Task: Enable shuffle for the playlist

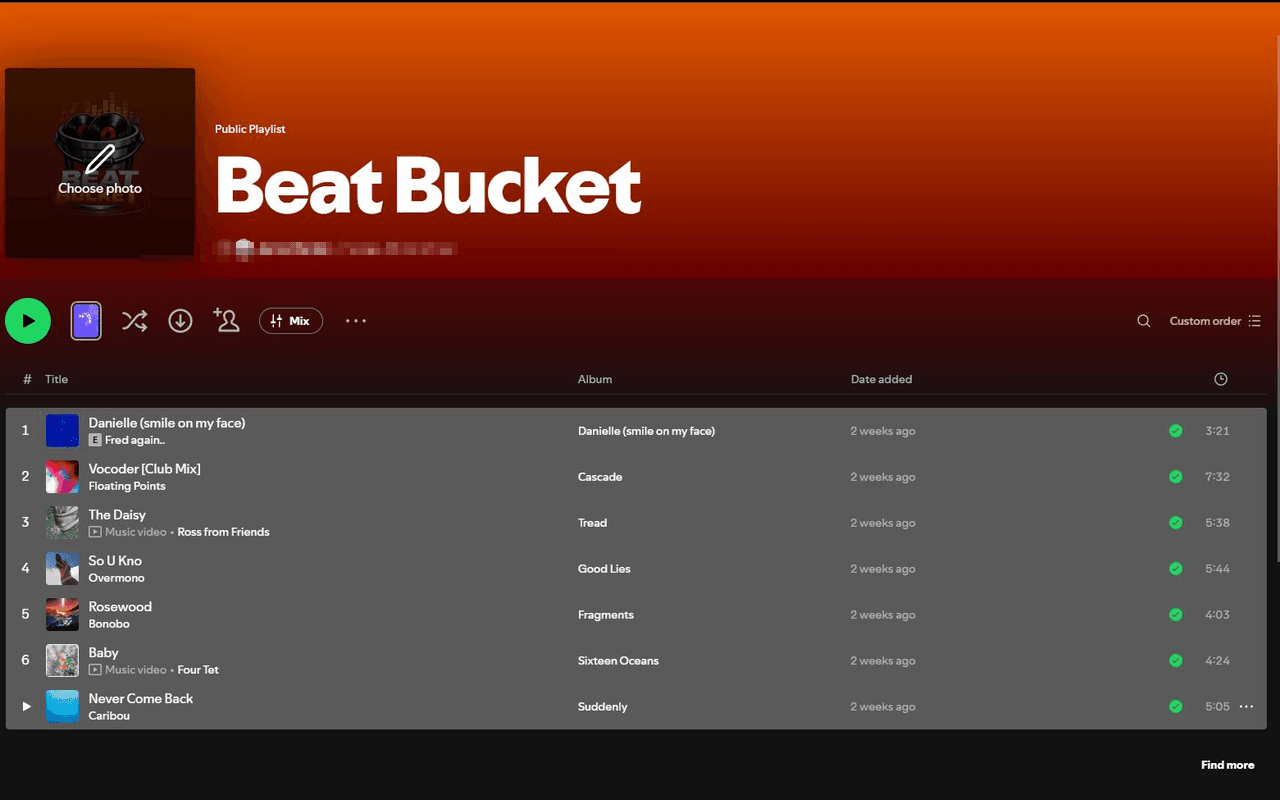Action: 134,321
